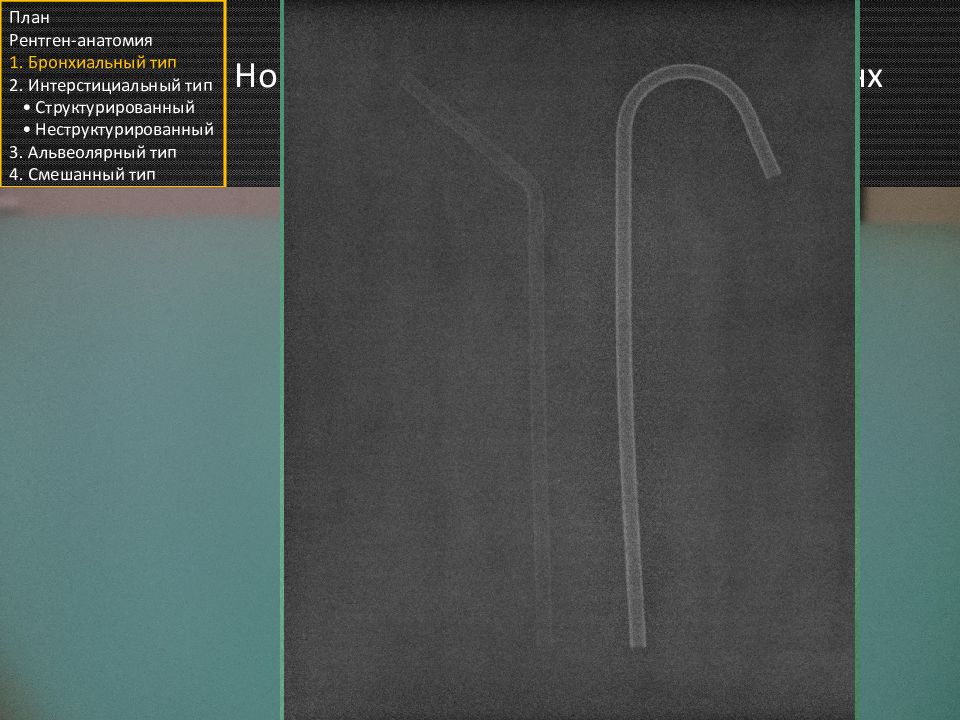Go to "3. Альвеолярный тип" section
This screenshot has width=960, height=720.
pyautogui.click(x=93, y=152)
